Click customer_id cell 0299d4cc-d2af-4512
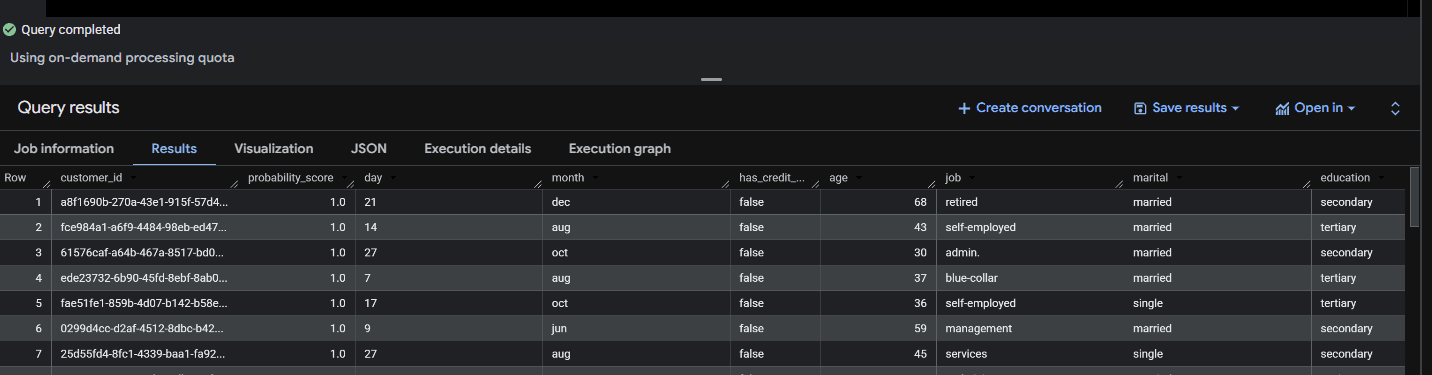This screenshot has height=375, width=1432. 144,328
